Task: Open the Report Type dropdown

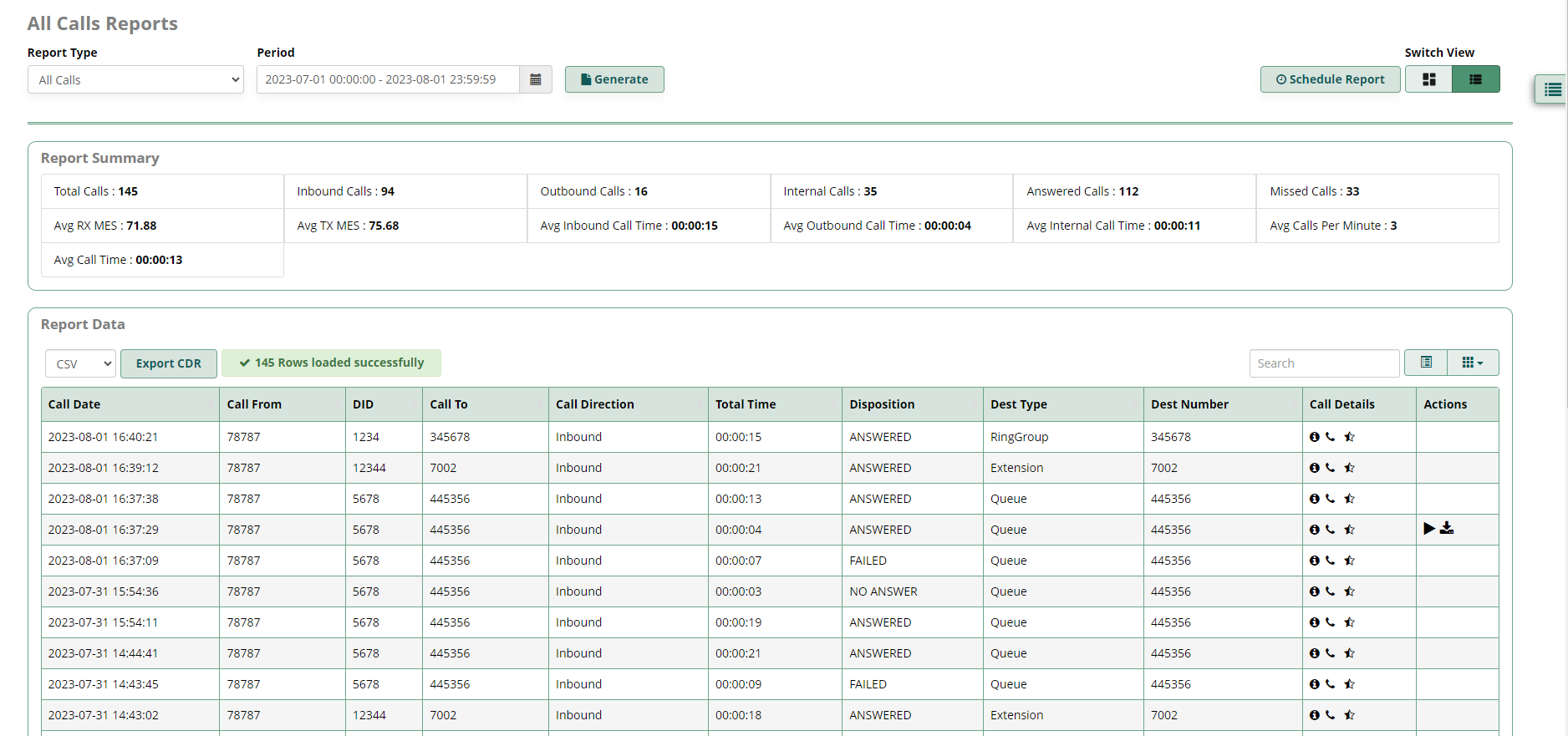Action: 135,80
